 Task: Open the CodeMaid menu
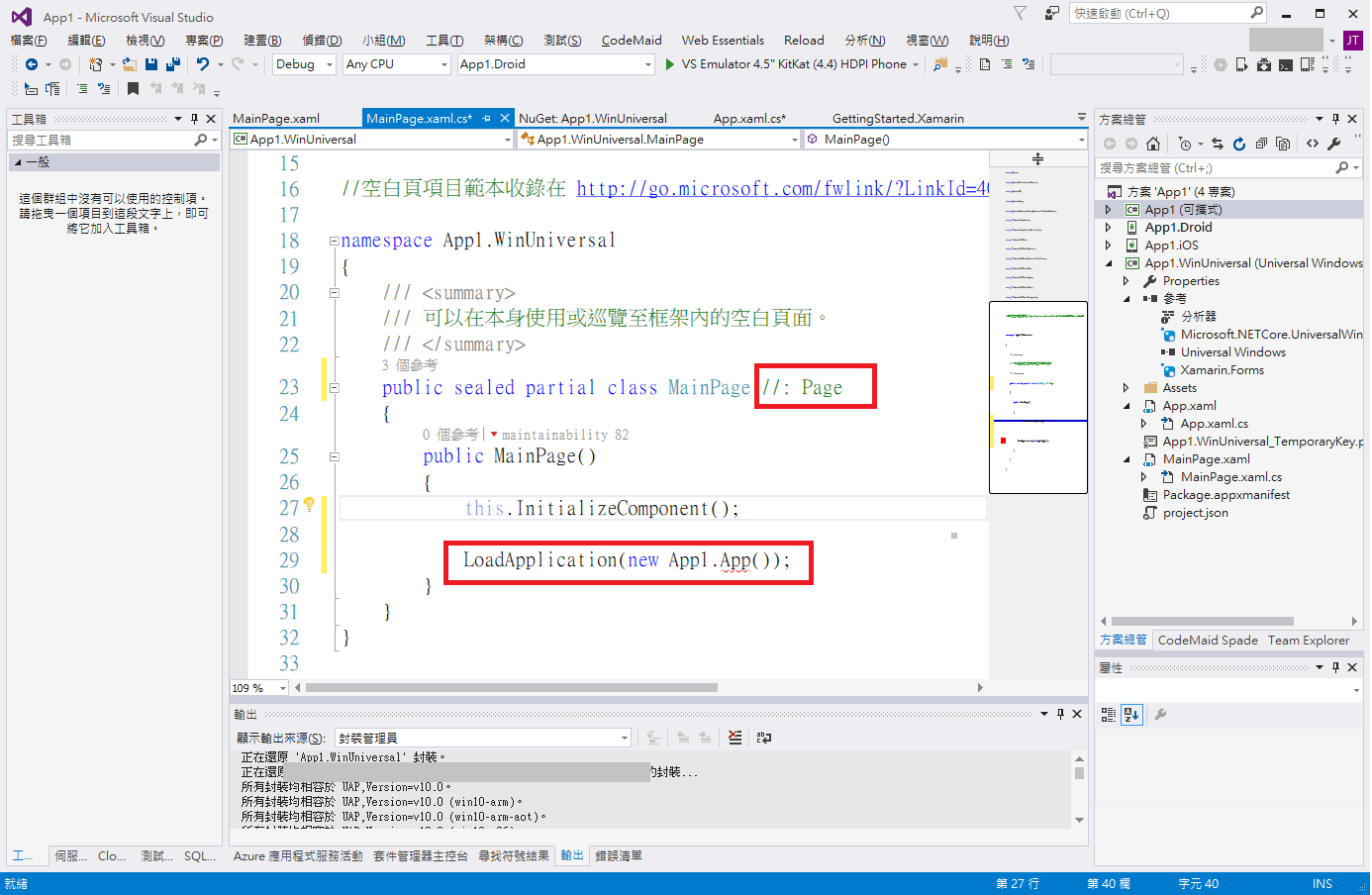[x=632, y=41]
